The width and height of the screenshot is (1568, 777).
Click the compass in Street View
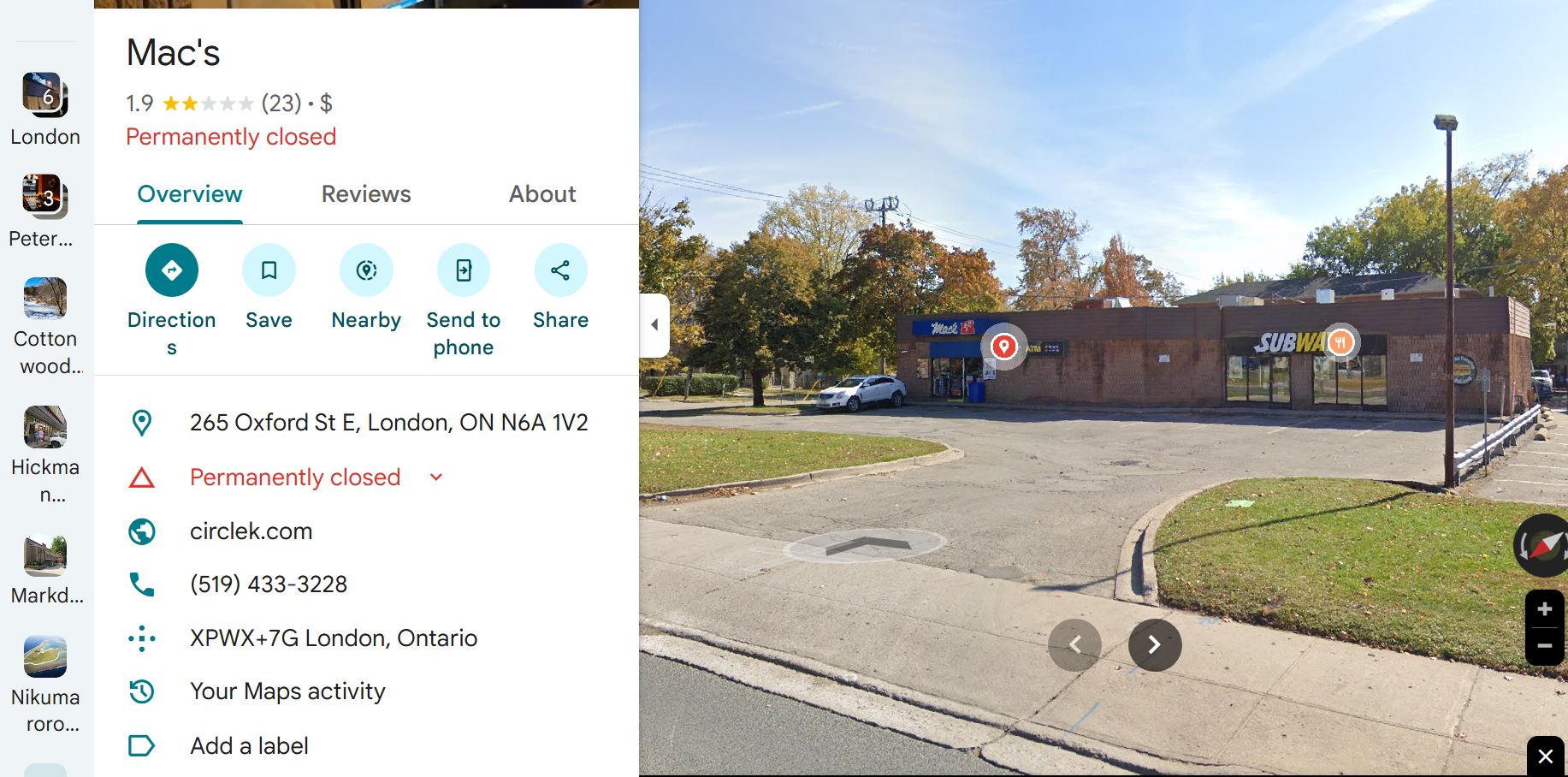click(x=1544, y=545)
